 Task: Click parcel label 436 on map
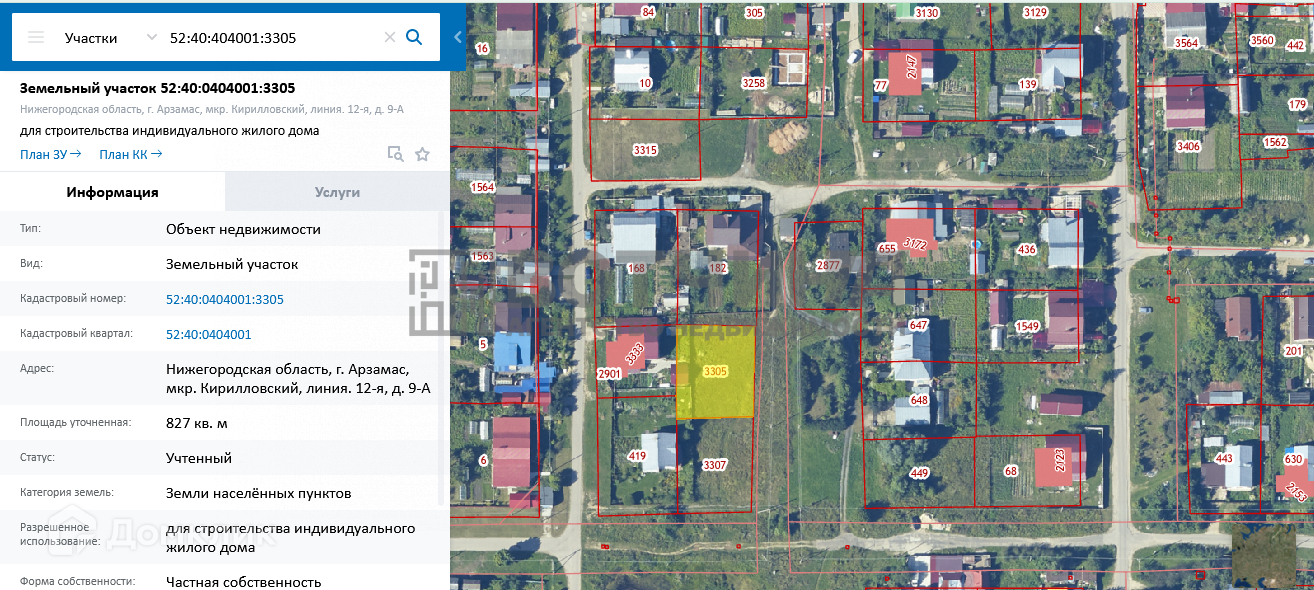(1026, 249)
